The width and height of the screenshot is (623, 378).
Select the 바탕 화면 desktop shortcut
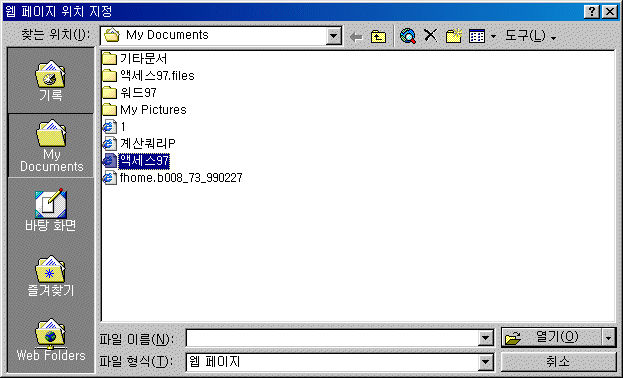click(50, 211)
